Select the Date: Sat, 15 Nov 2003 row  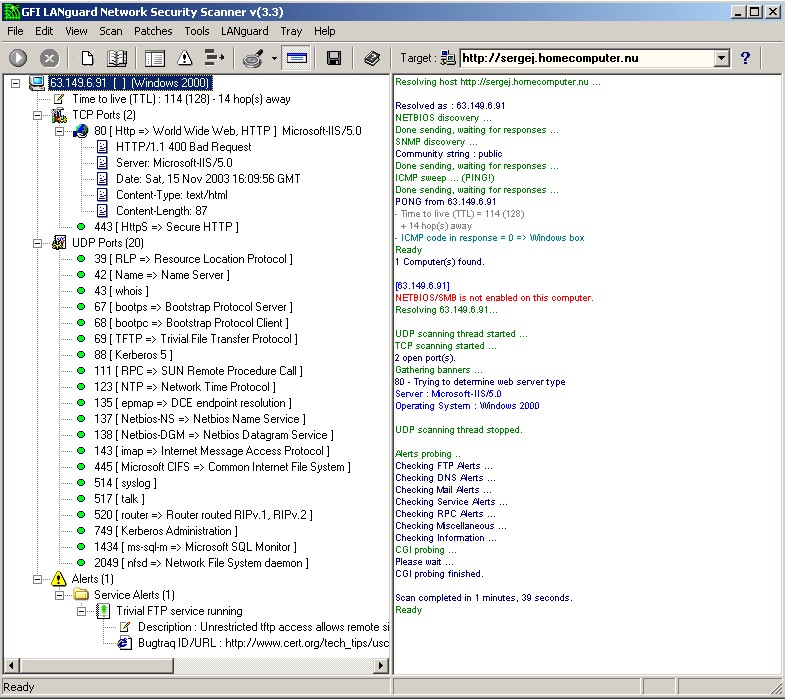tap(208, 179)
